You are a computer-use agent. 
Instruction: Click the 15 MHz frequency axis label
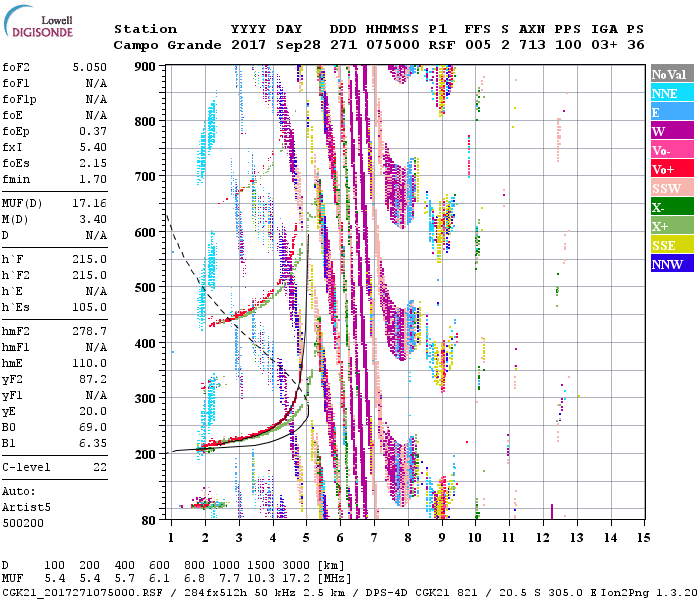coord(643,538)
